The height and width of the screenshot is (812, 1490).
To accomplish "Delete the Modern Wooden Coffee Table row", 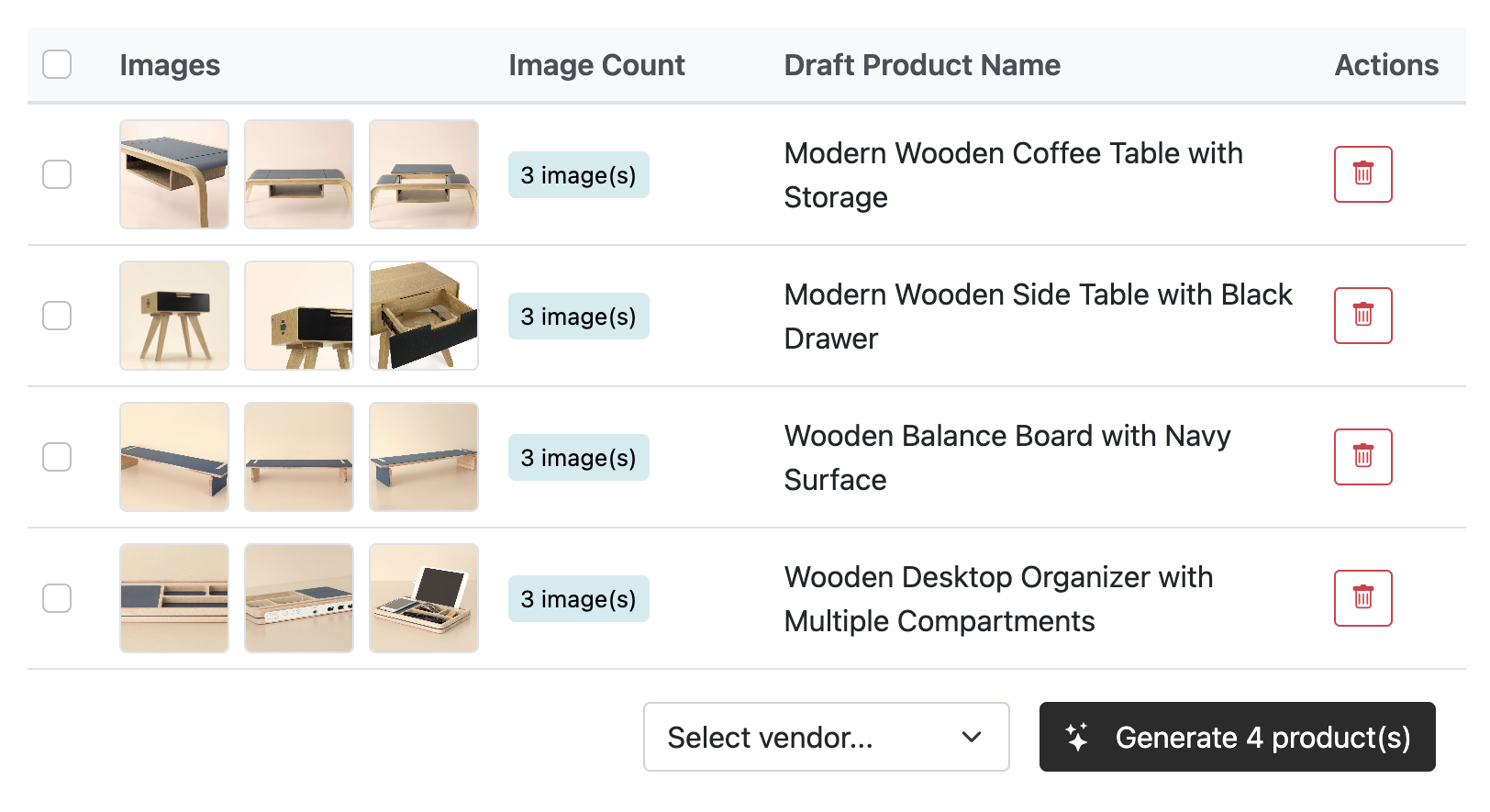I will point(1362,174).
